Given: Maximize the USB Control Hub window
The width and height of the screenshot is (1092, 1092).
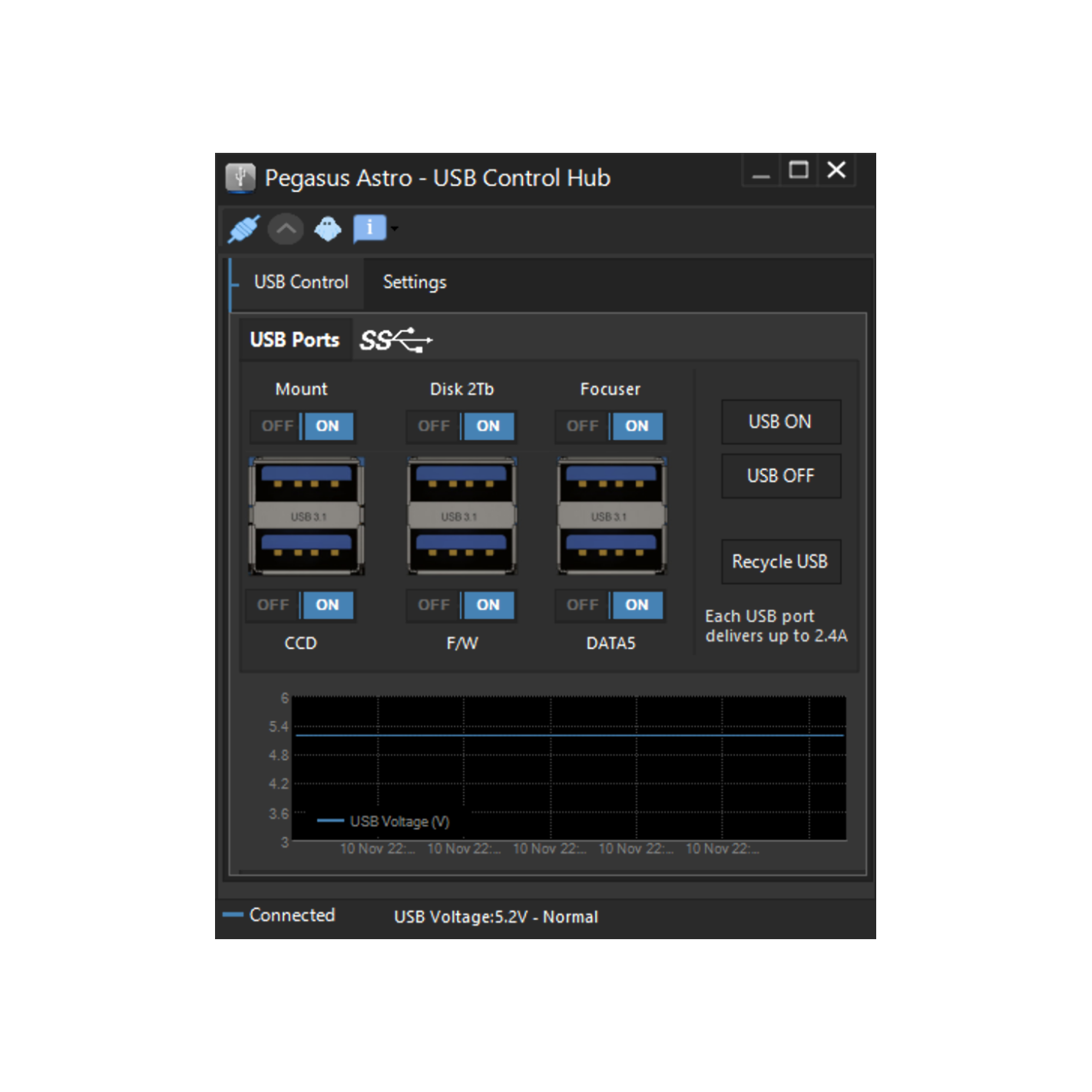Looking at the screenshot, I should point(799,170).
